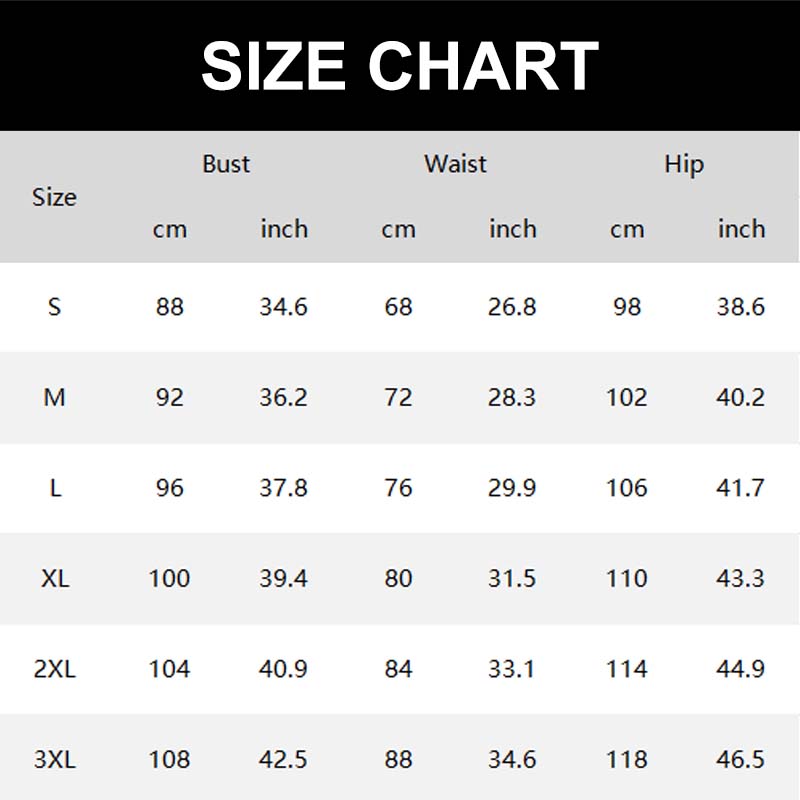Click the Size header label
This screenshot has height=800, width=800.
coord(54,197)
